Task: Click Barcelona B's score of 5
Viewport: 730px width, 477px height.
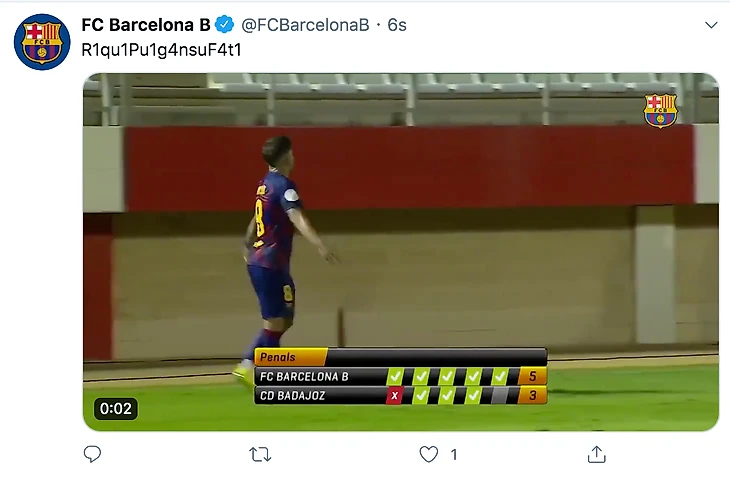Action: click(x=532, y=376)
